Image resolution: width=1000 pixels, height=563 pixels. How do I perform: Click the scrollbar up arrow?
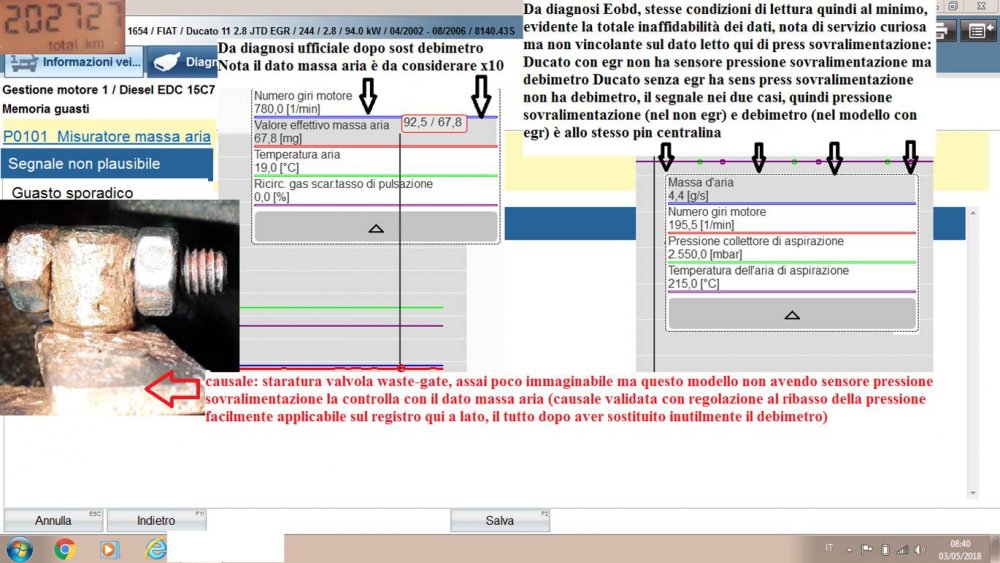pyautogui.click(x=973, y=213)
